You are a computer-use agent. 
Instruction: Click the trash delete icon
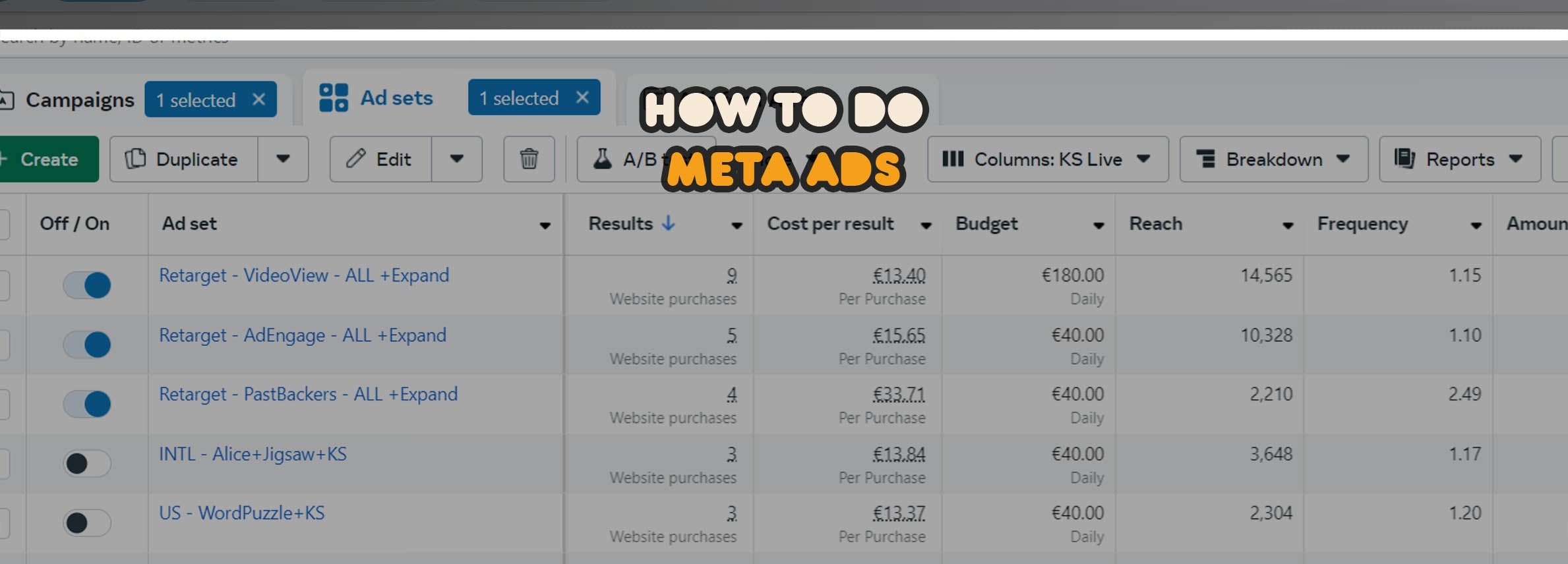[x=529, y=159]
